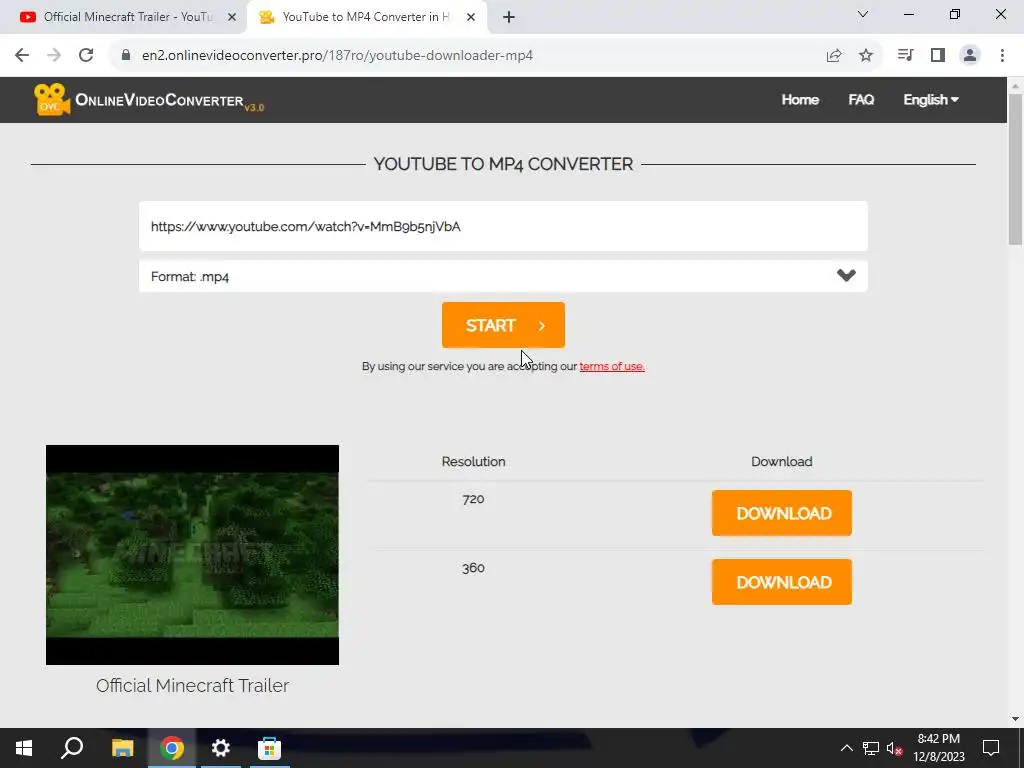The image size is (1024, 768).
Task: Open the media control icon in toolbar
Action: pos(905,56)
